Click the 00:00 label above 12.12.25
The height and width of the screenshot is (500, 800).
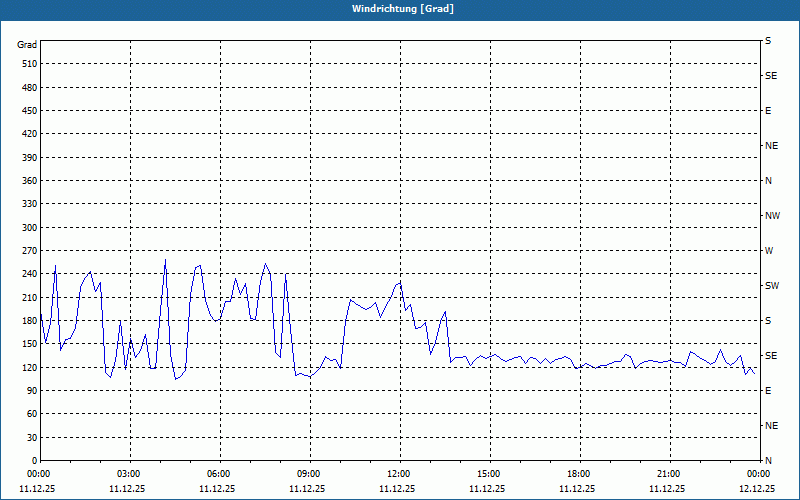point(759,474)
